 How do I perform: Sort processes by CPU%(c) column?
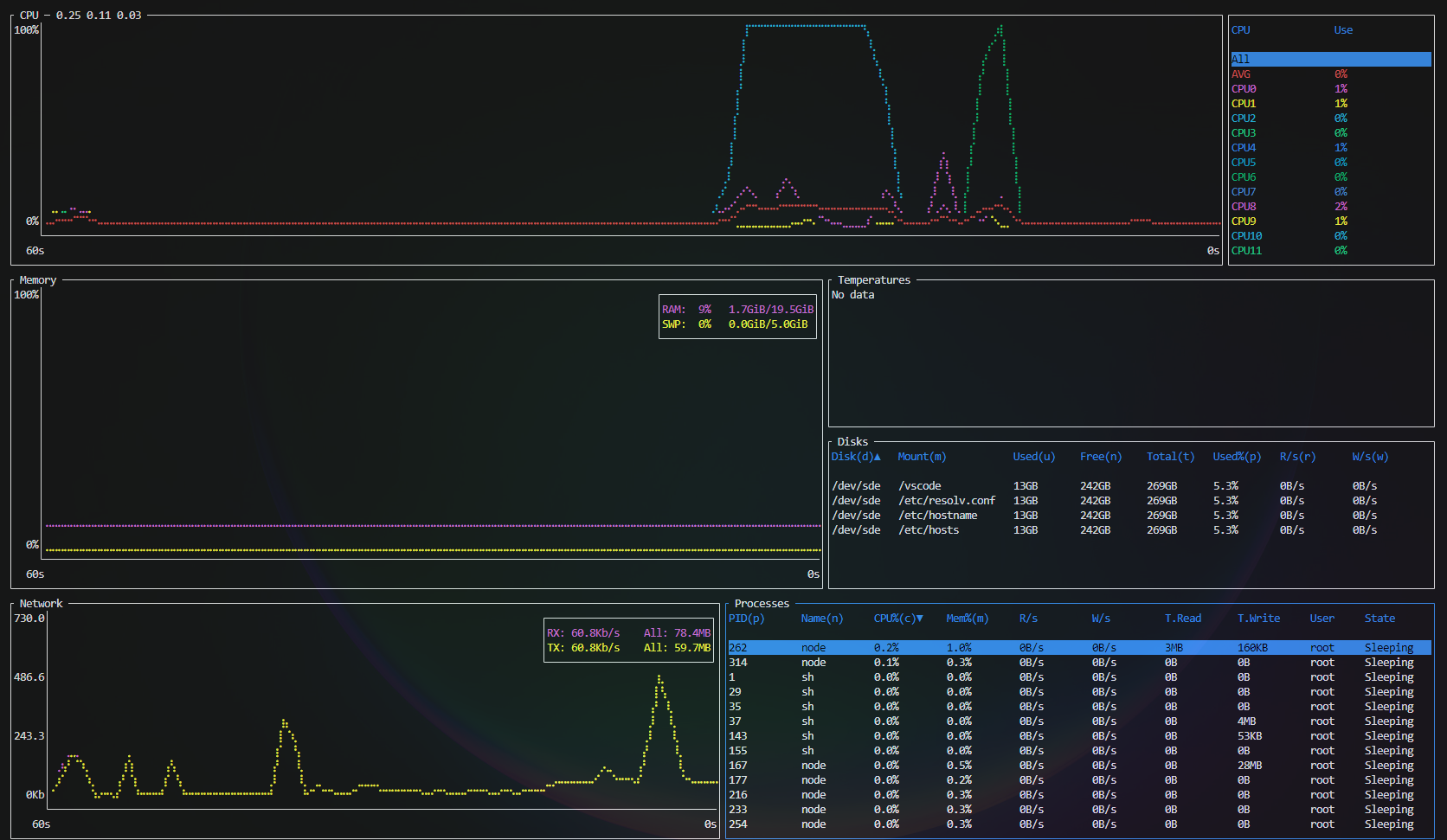(x=897, y=619)
